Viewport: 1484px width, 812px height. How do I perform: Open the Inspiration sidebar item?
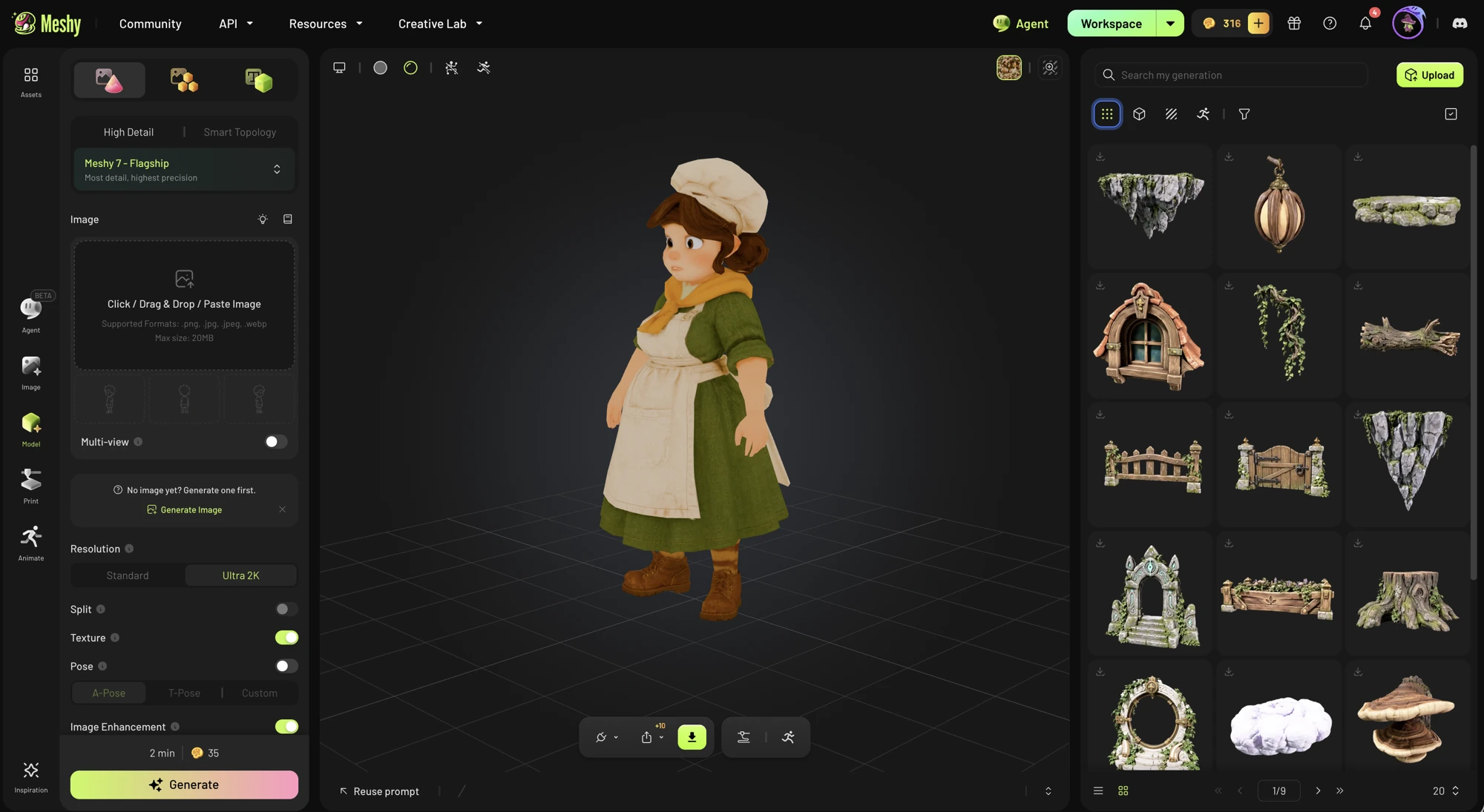point(30,776)
